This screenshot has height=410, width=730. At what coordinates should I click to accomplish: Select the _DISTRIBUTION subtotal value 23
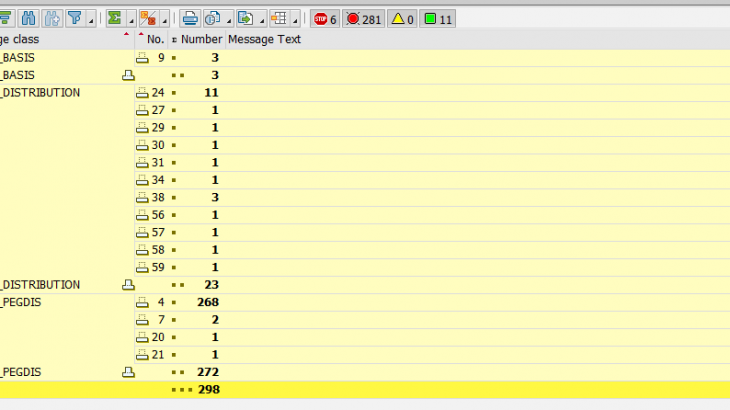point(211,285)
